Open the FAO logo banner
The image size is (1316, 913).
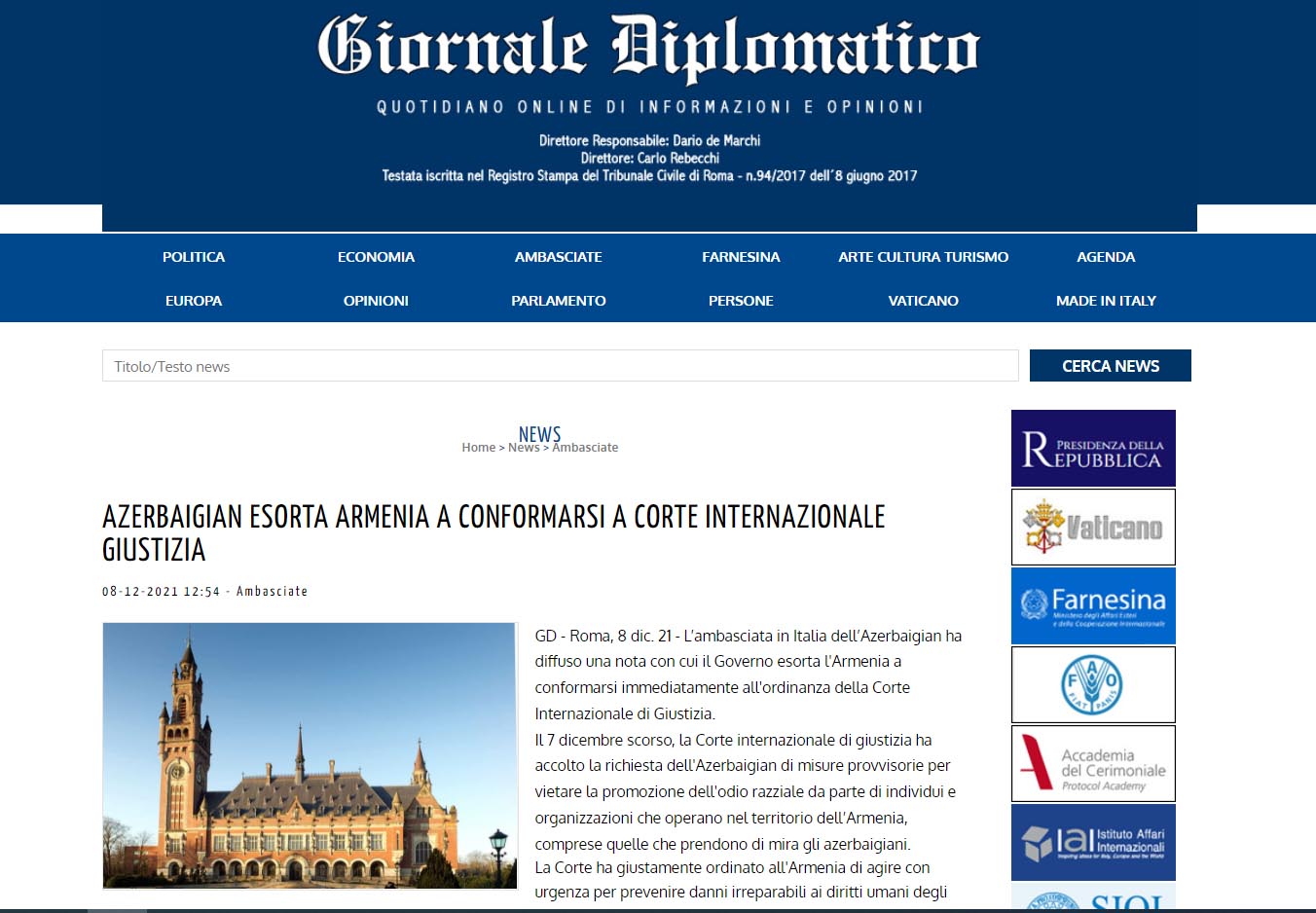click(x=1093, y=684)
